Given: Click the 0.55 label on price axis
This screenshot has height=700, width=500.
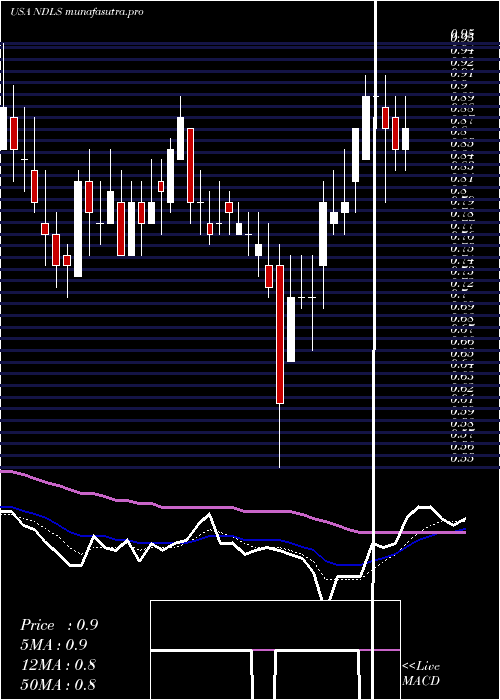Looking at the screenshot, I should click(462, 458).
